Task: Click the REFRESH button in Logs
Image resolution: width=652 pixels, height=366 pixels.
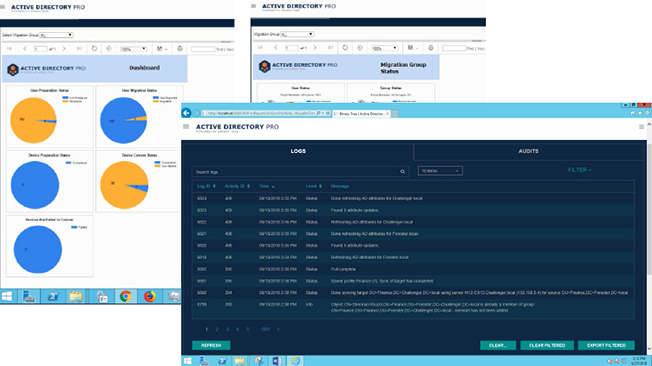Action: (211, 345)
